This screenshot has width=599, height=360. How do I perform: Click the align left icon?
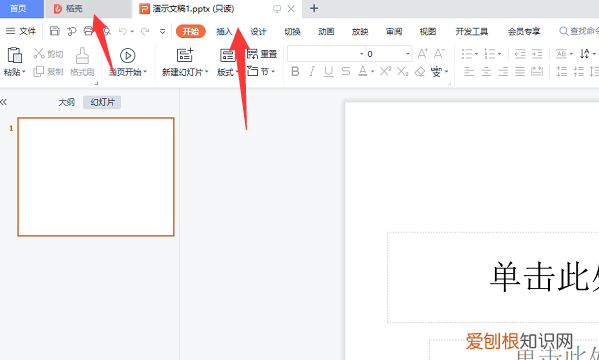tap(469, 71)
